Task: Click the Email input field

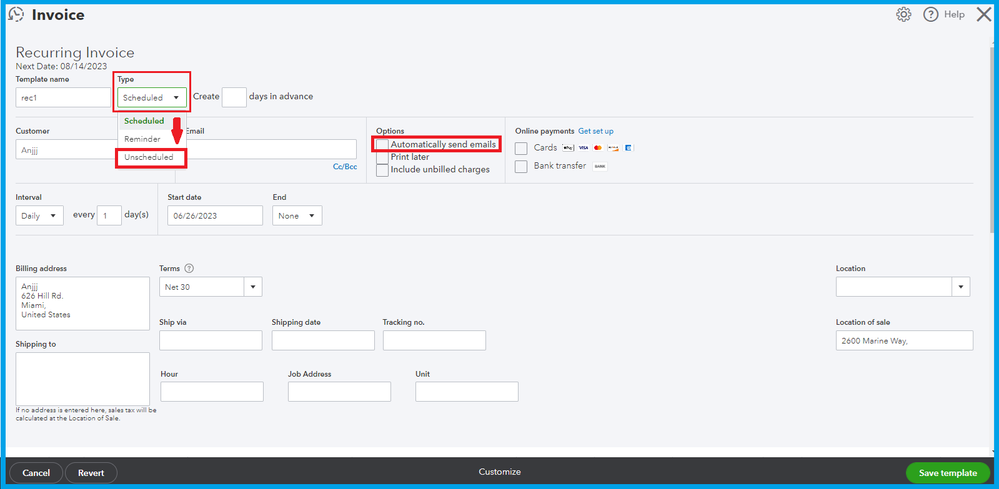Action: pyautogui.click(x=271, y=150)
